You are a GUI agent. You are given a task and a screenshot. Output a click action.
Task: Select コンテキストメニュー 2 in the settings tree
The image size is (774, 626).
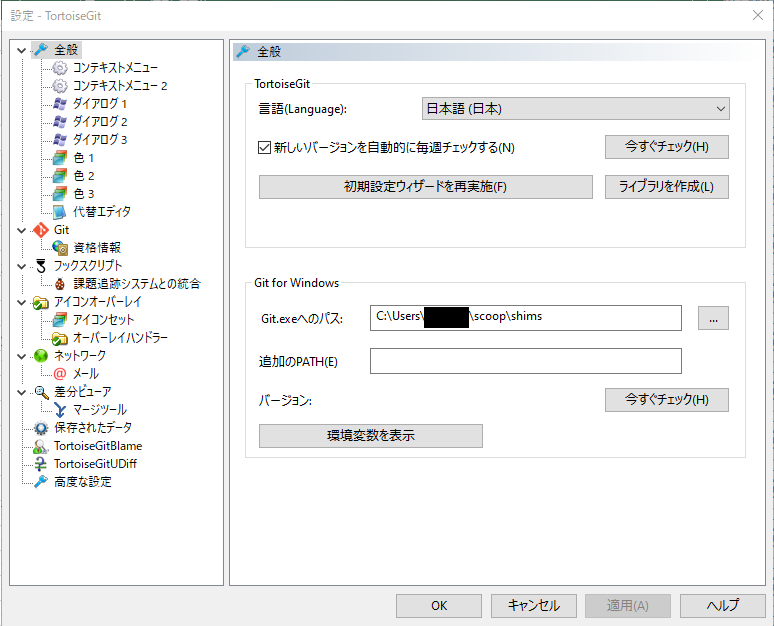(x=120, y=86)
